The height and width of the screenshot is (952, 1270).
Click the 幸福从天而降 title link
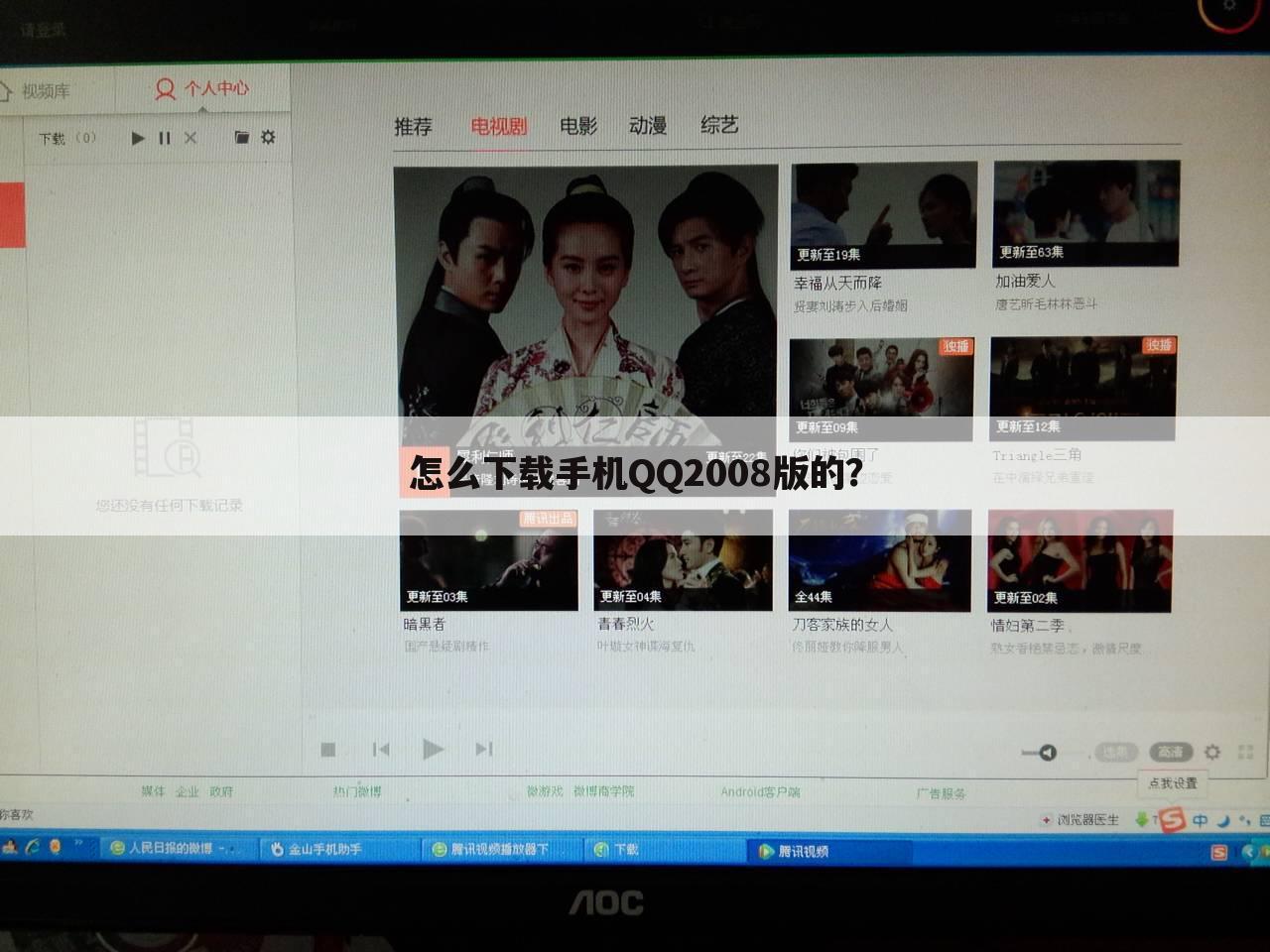(x=838, y=284)
